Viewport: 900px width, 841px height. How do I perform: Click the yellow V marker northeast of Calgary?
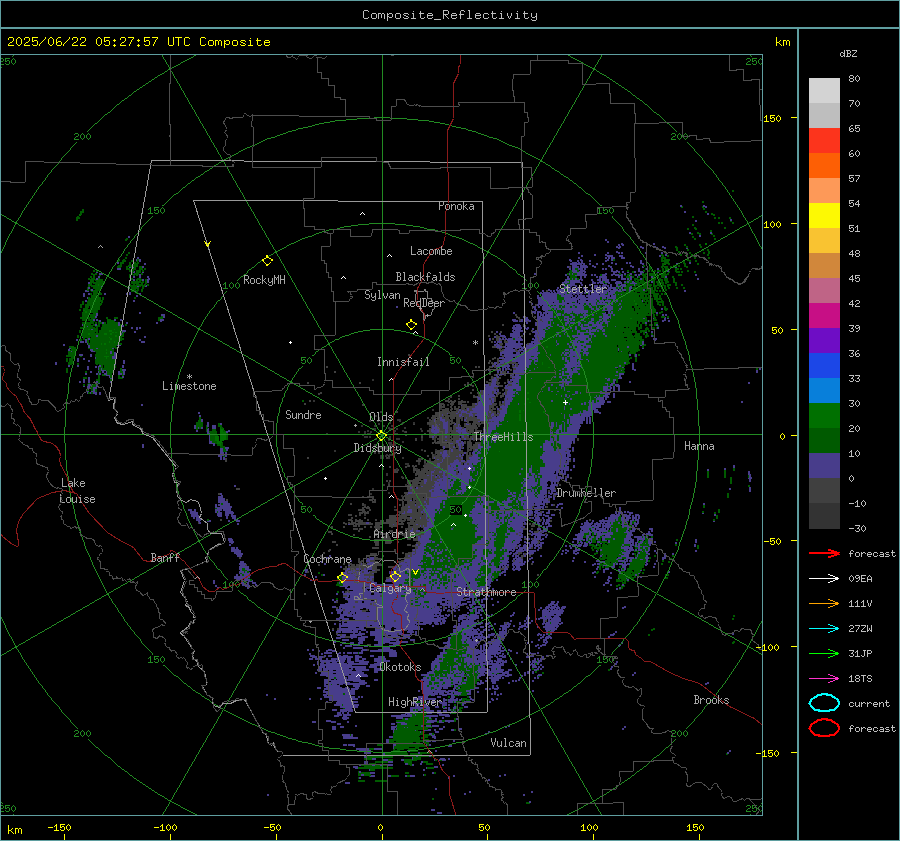(415, 572)
